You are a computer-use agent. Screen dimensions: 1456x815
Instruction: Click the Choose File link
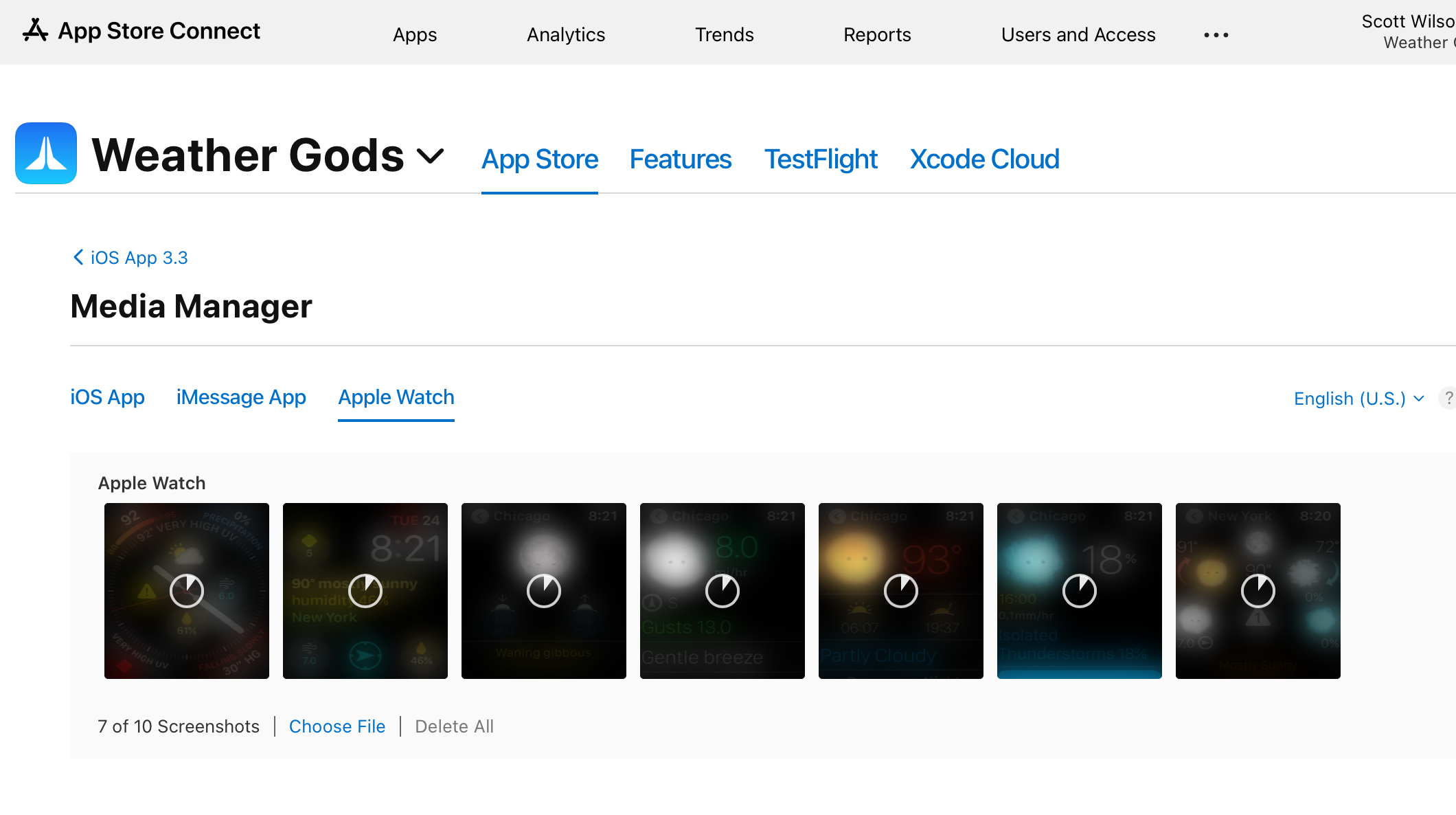point(337,726)
